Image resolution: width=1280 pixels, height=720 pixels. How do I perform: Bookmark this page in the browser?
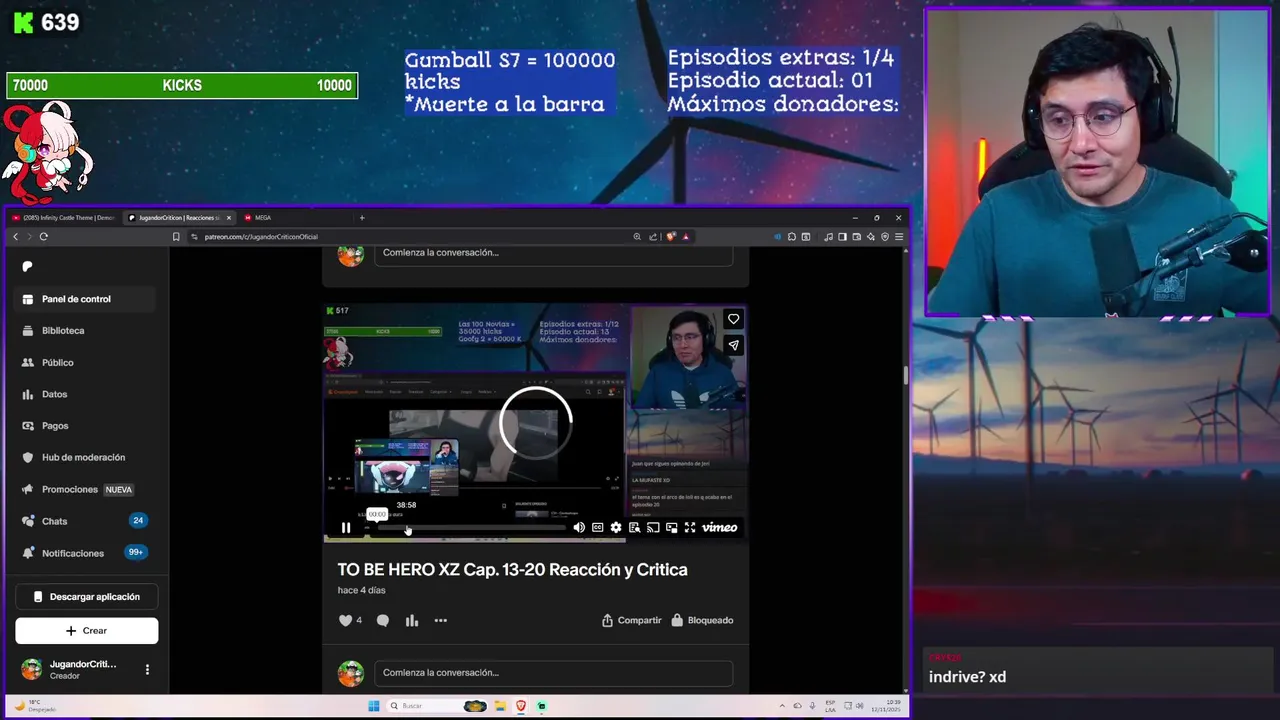176,237
